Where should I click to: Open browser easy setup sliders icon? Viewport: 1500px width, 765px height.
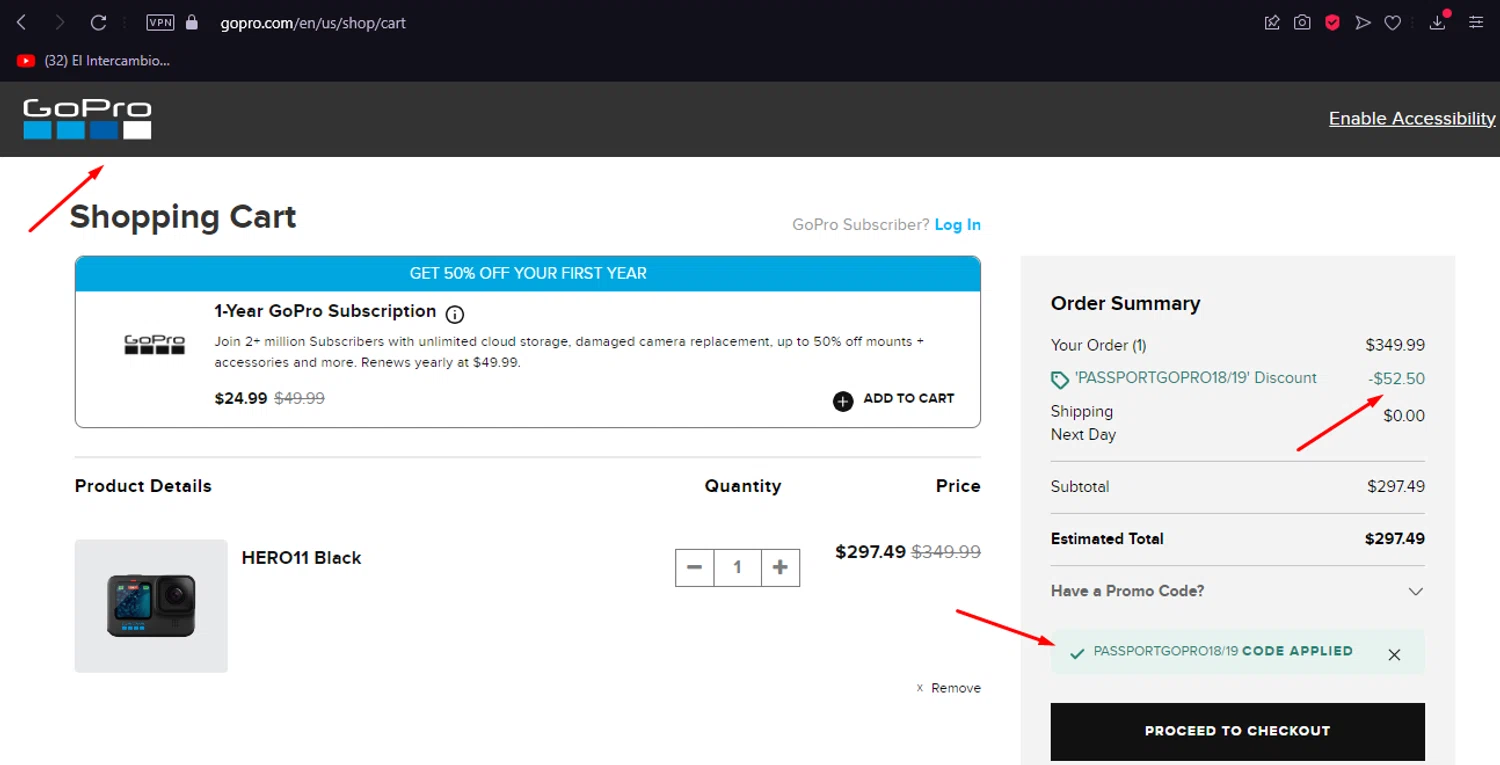[x=1476, y=23]
